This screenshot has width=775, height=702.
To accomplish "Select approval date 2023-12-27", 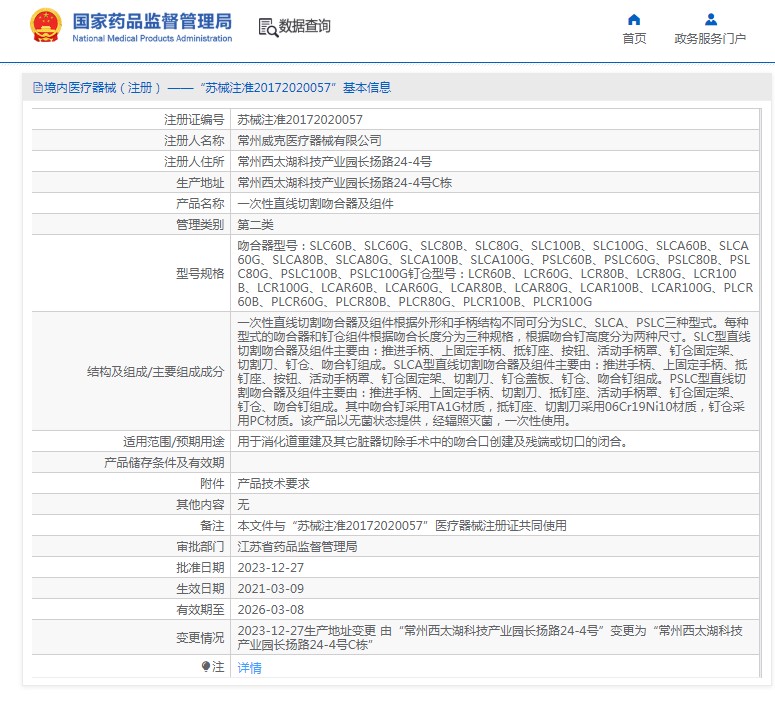I will 271,568.
